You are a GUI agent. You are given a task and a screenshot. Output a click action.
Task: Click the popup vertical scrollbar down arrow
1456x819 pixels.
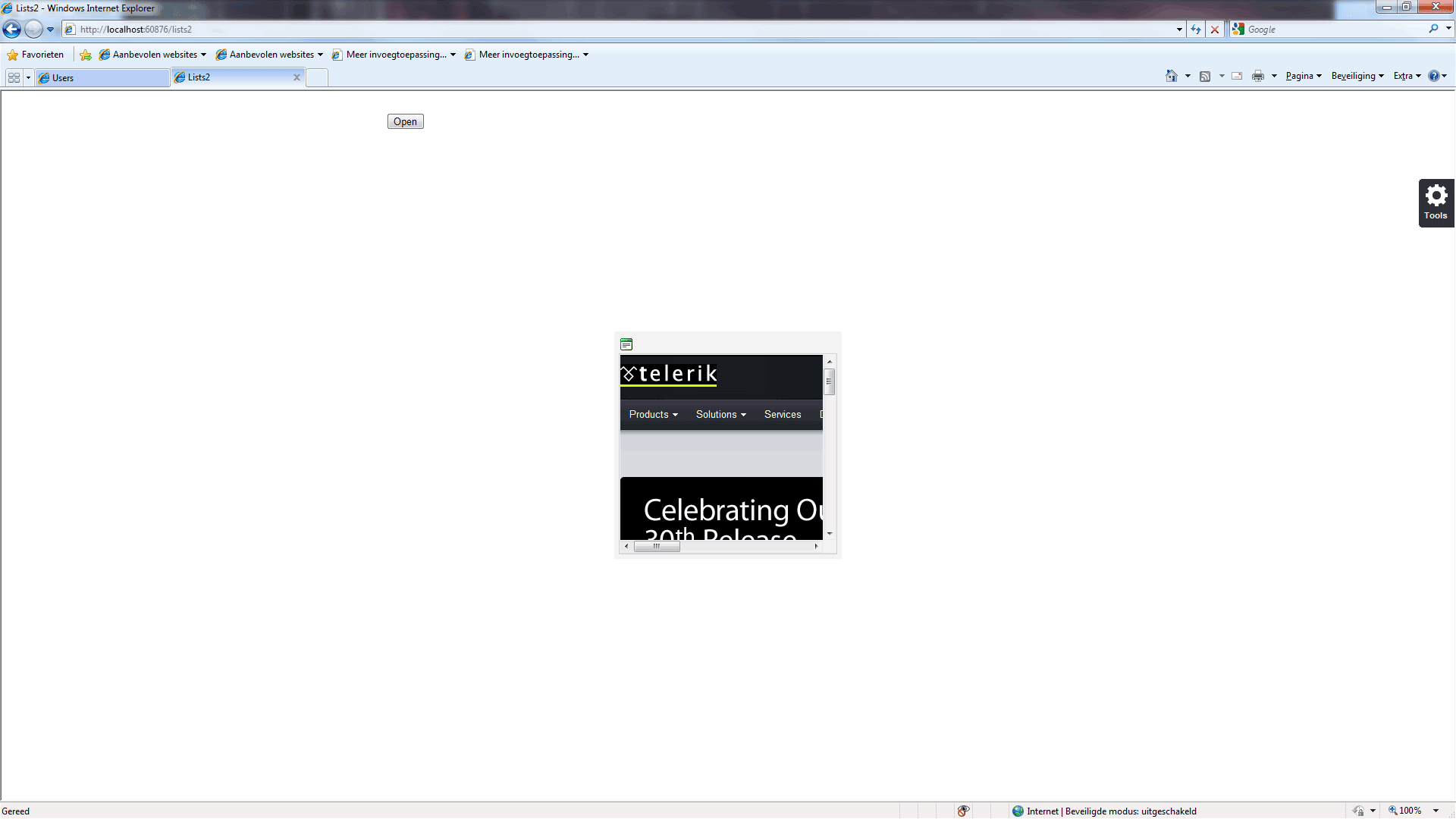[830, 534]
